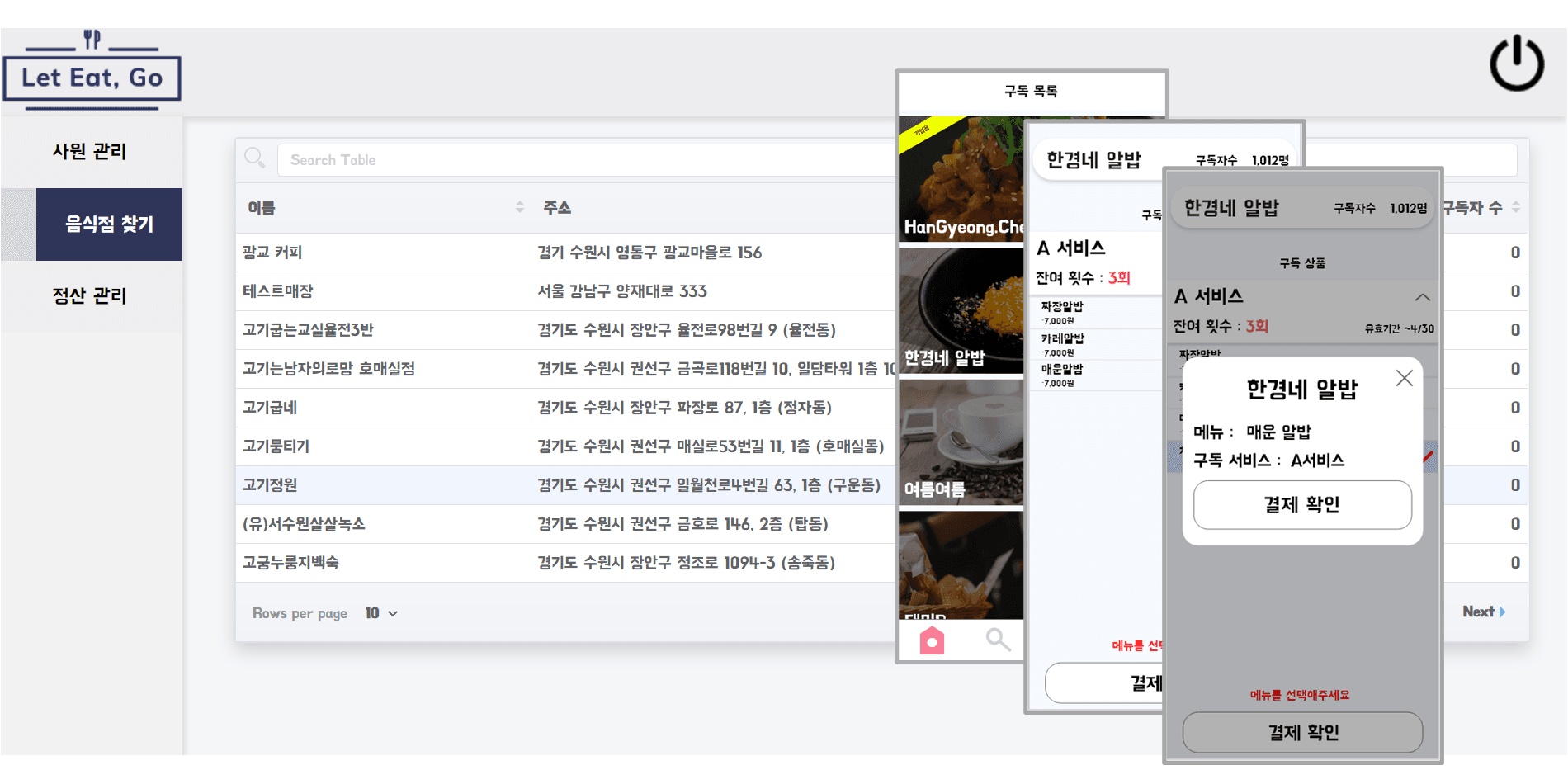Click the Let Eat, Go logo
Image resolution: width=1568 pixels, height=784 pixels.
pos(92,73)
